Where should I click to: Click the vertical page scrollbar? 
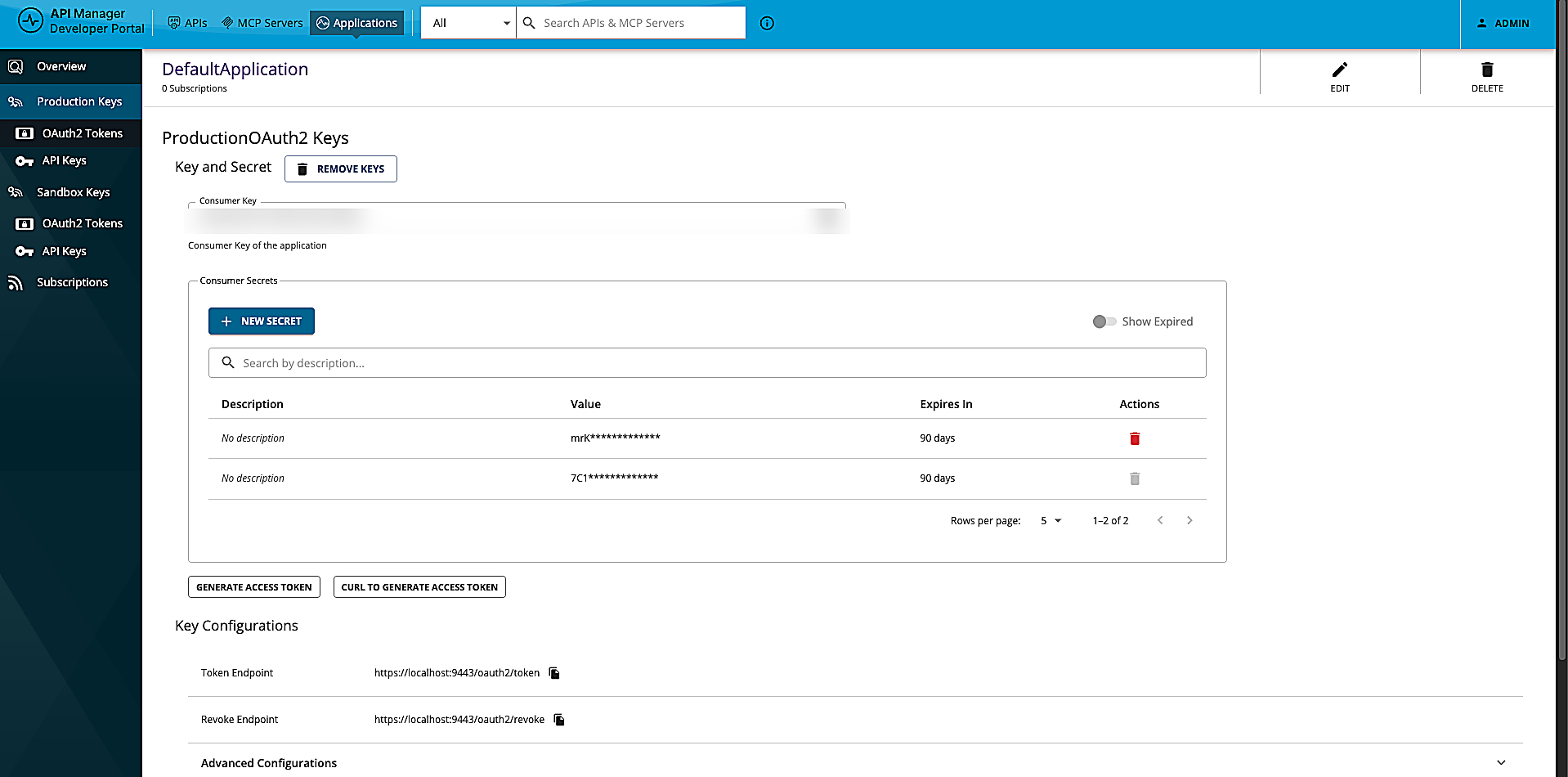pos(1561,331)
